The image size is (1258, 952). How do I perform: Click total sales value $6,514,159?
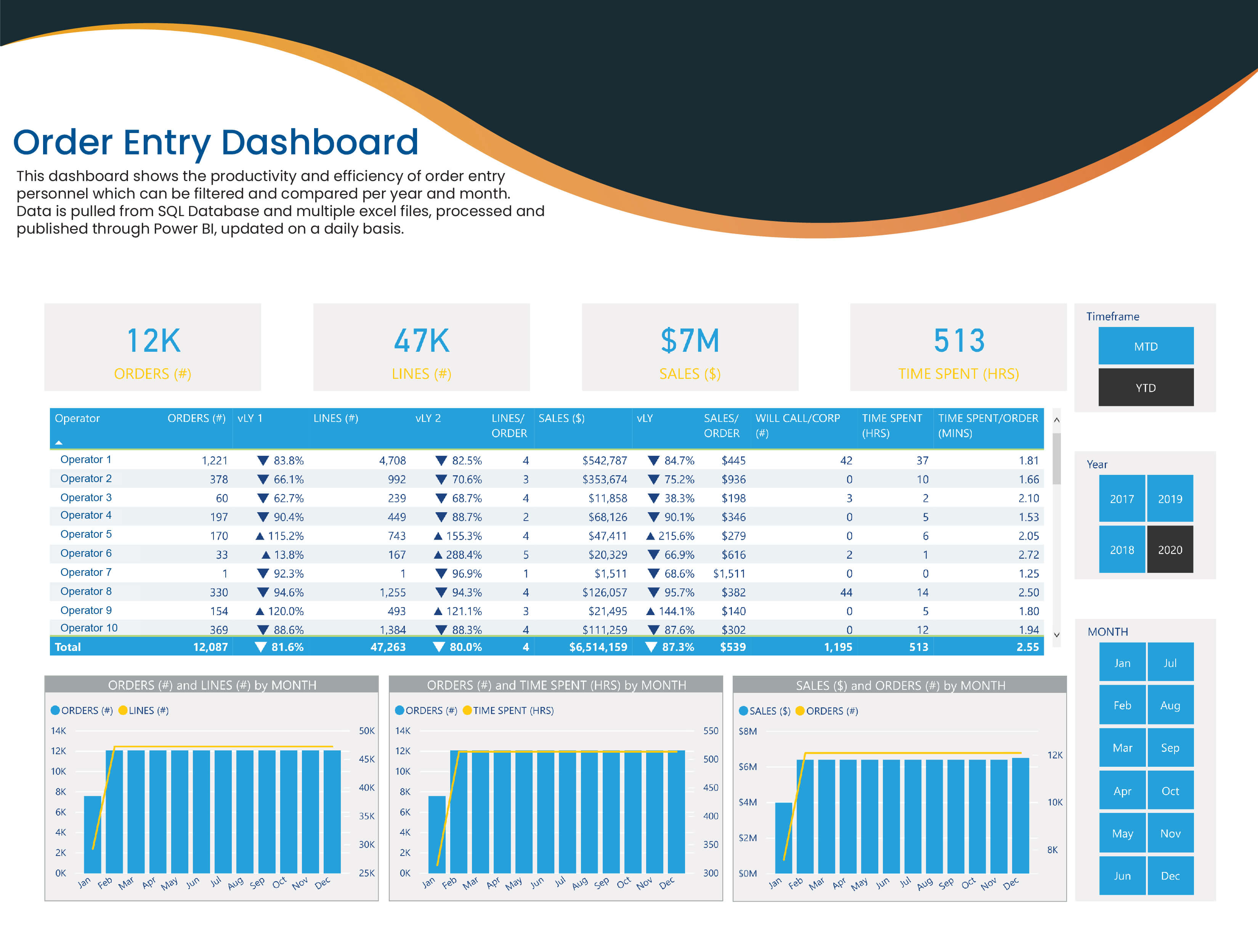[x=598, y=647]
